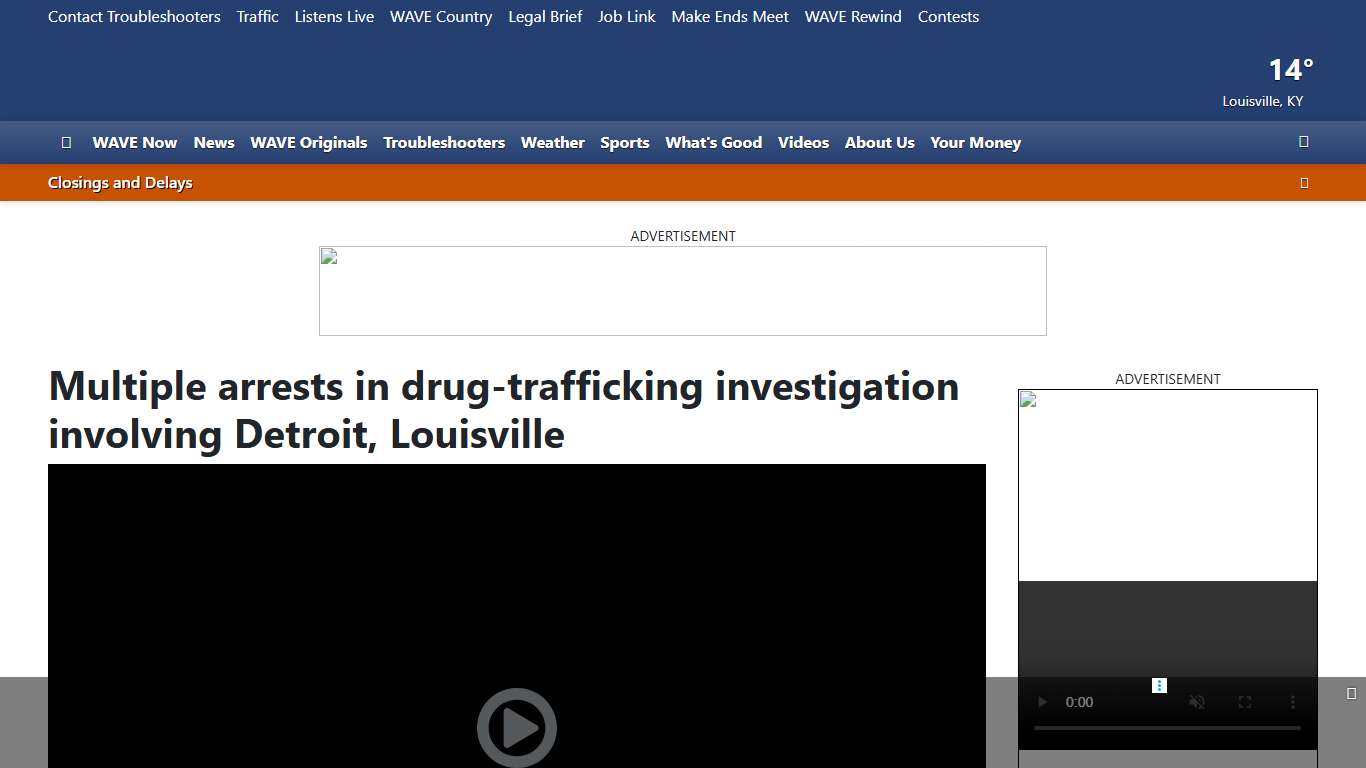The width and height of the screenshot is (1366, 768).
Task: Expand the Closings and Delays banner
Action: pyautogui.click(x=1304, y=182)
